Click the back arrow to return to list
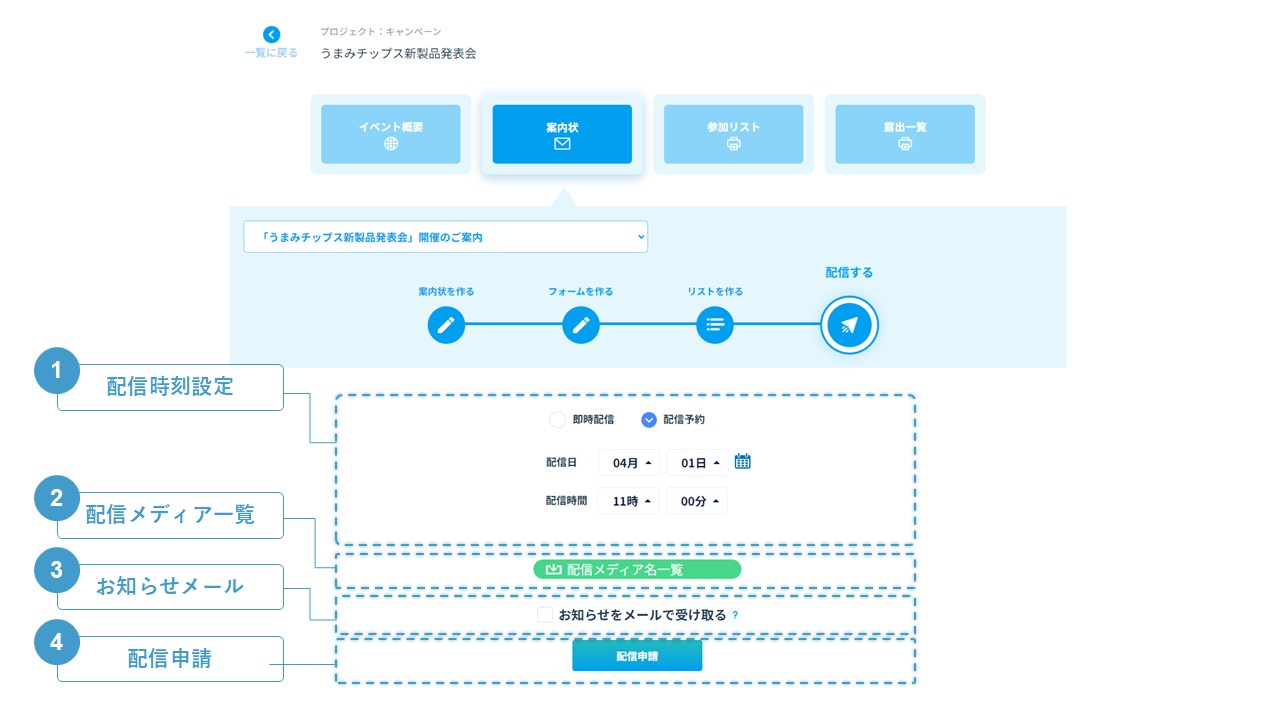The width and height of the screenshot is (1280, 720). point(271,35)
